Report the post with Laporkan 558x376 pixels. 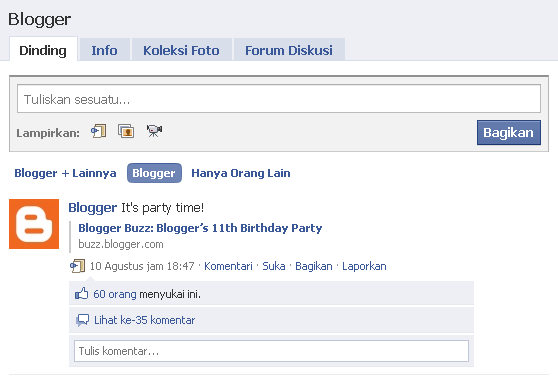pyautogui.click(x=364, y=266)
